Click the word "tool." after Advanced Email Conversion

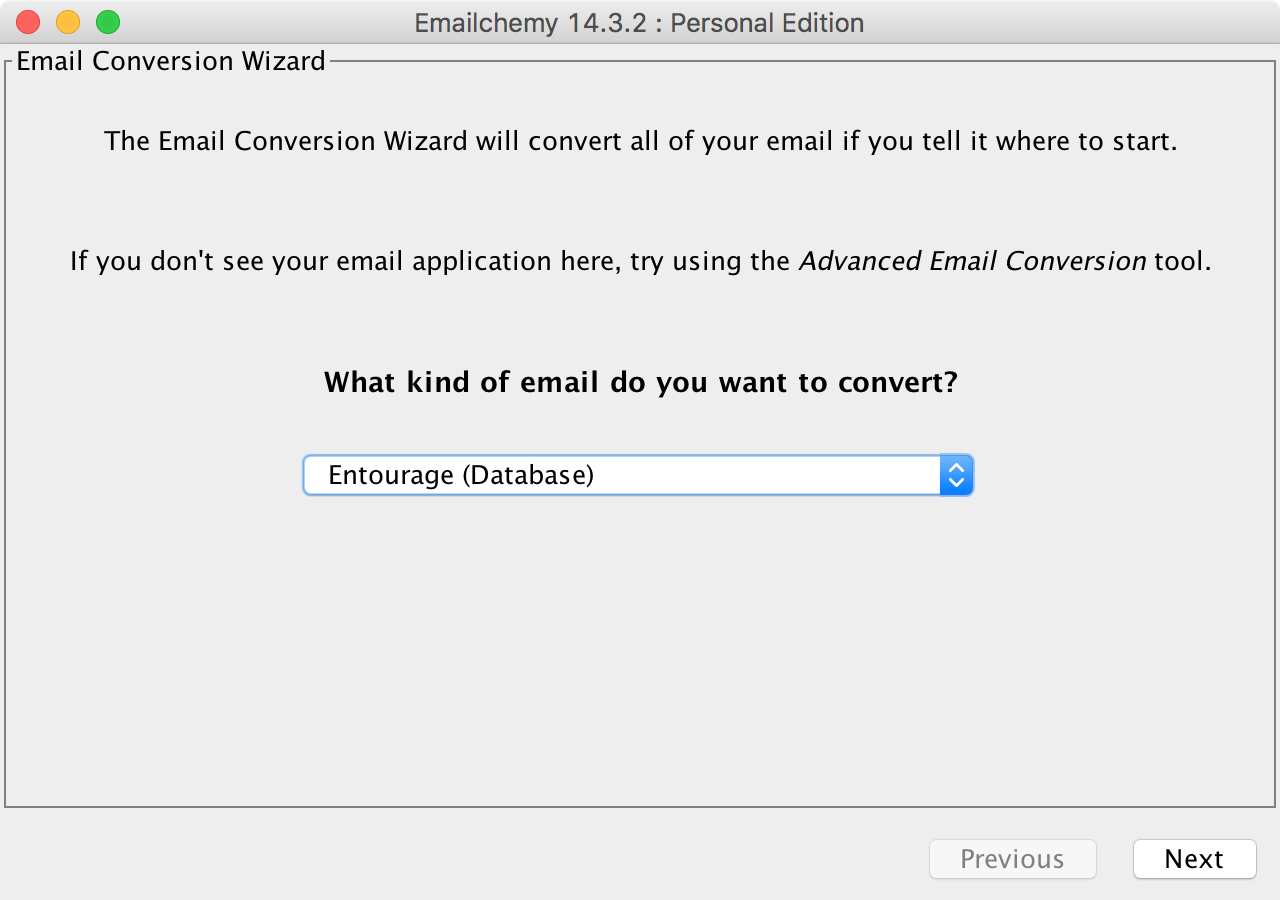coord(1182,262)
